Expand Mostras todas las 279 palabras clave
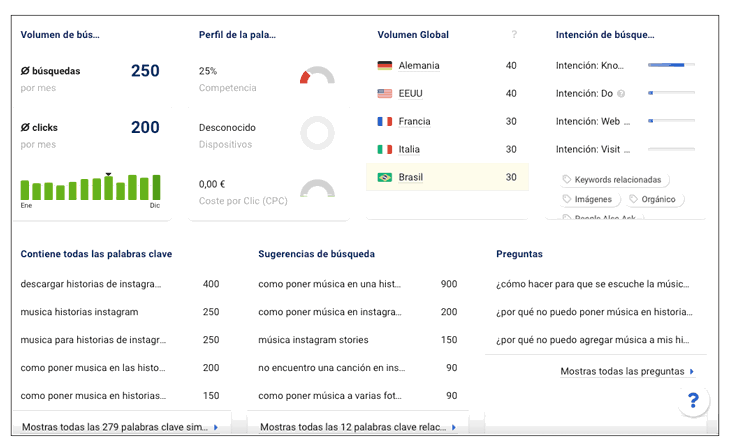Viewport: 730px width, 444px height. point(120,427)
